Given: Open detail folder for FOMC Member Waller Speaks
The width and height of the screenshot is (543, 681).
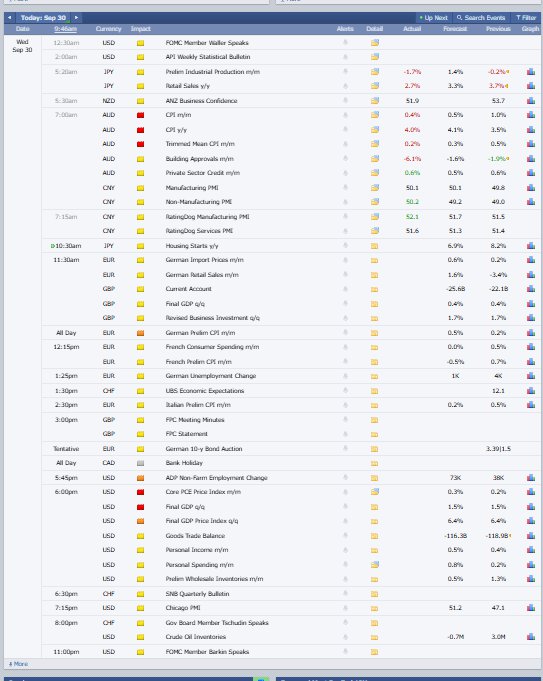Looking at the screenshot, I should click(374, 43).
